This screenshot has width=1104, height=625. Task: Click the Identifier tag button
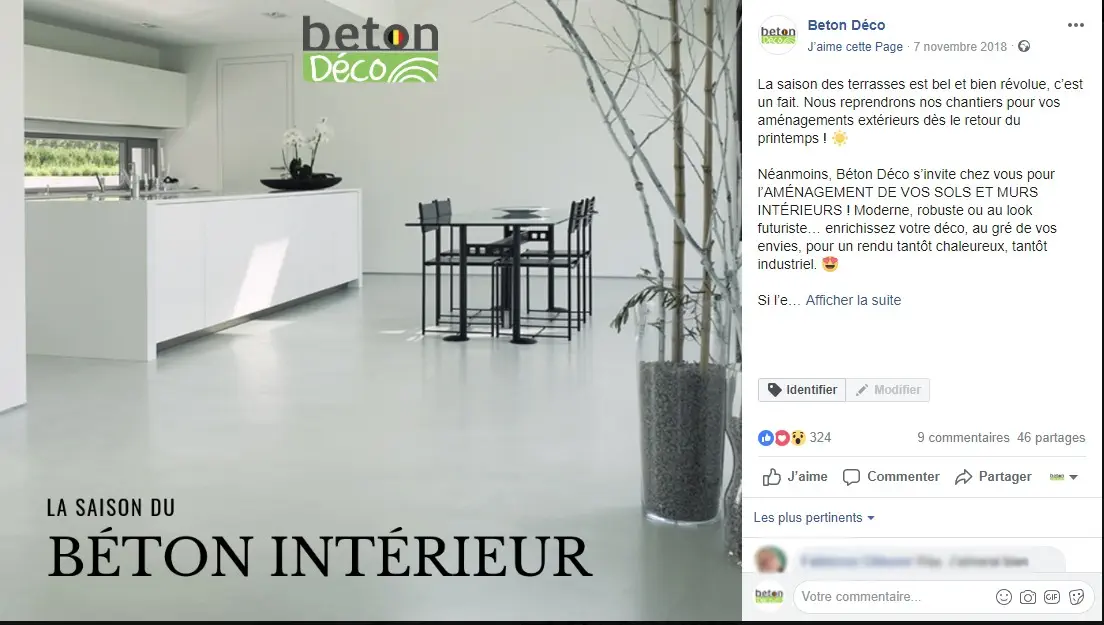pyautogui.click(x=802, y=390)
